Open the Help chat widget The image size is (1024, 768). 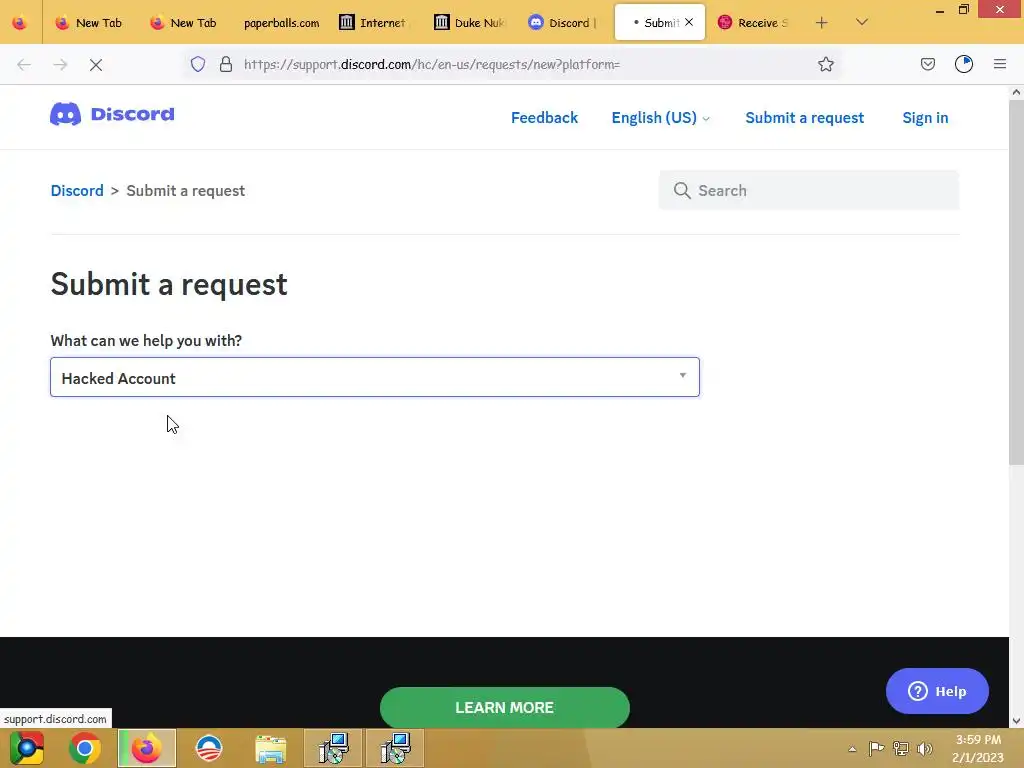937,691
